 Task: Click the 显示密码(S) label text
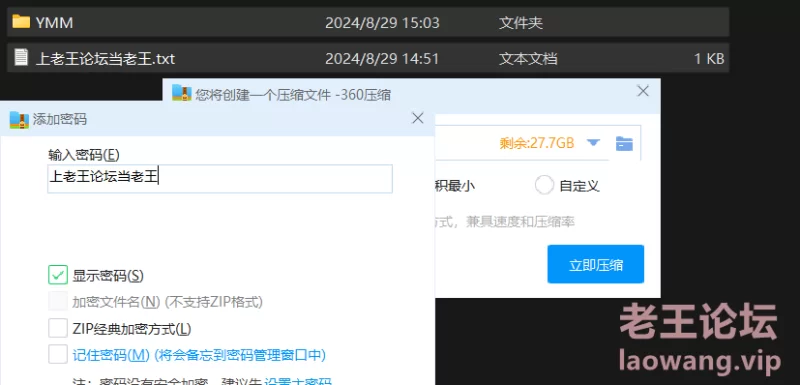[108, 276]
